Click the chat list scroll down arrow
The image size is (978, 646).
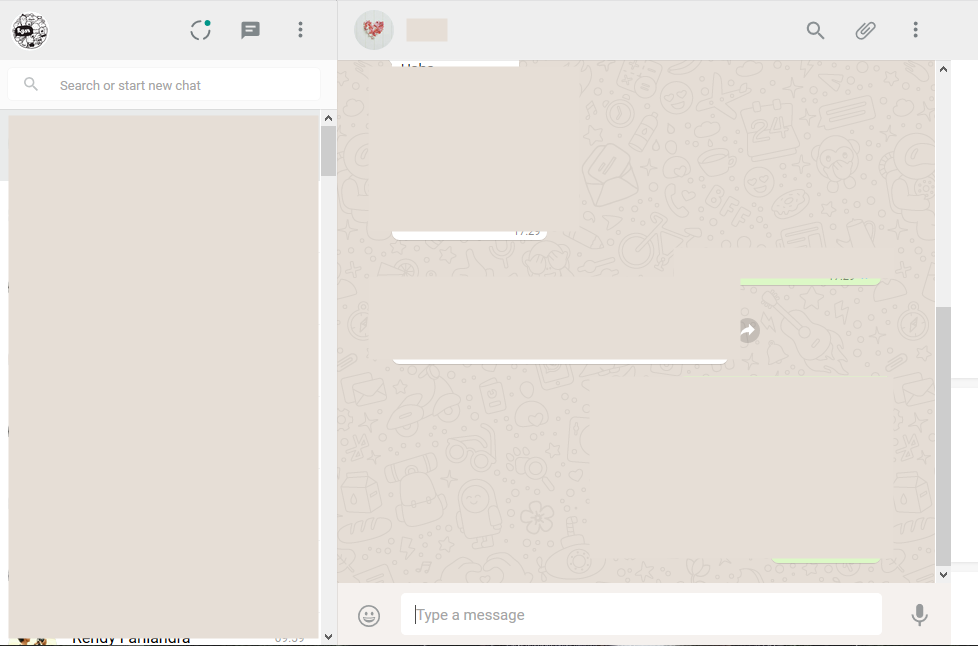click(328, 637)
